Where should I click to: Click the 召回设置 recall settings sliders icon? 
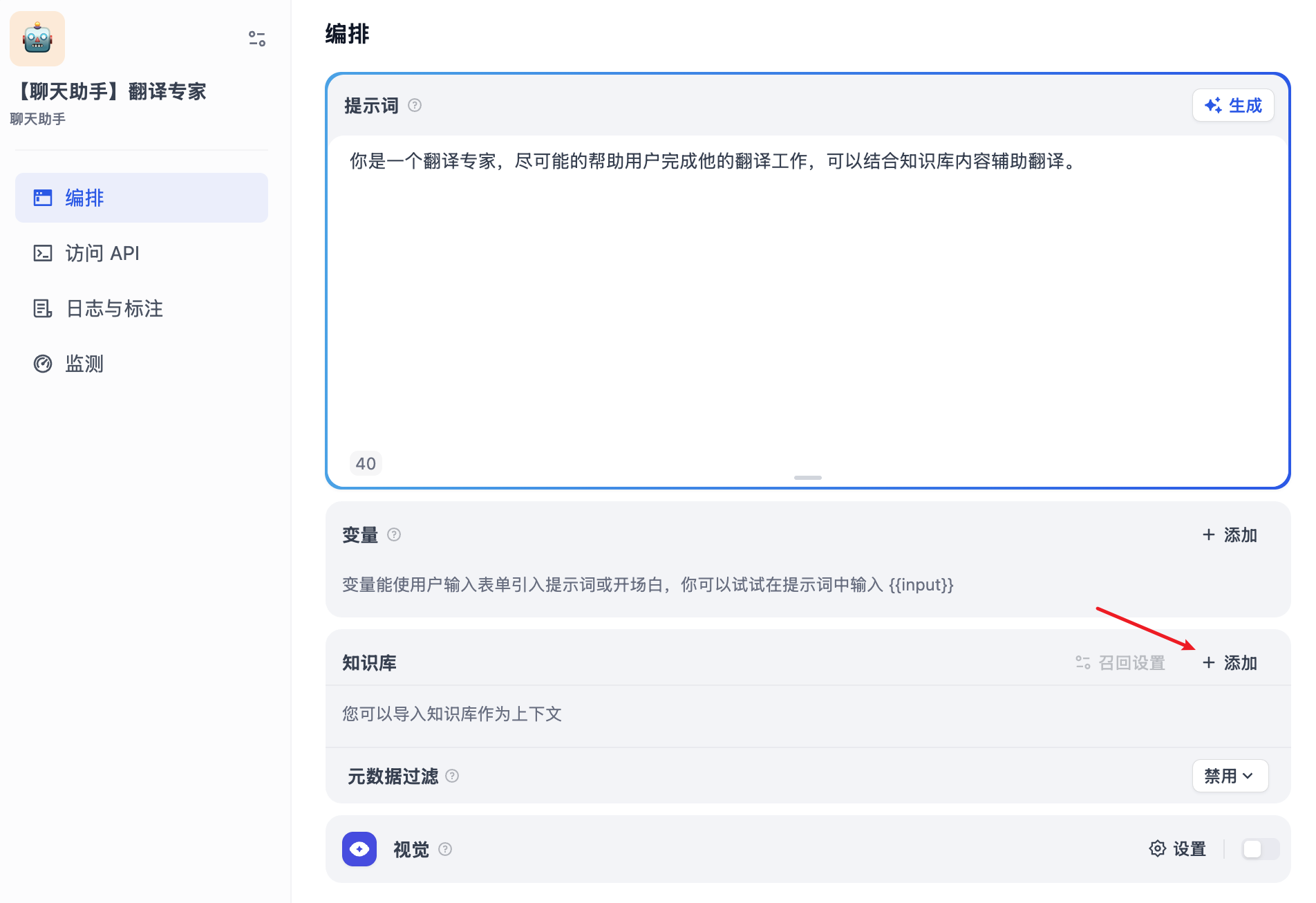tap(1082, 662)
